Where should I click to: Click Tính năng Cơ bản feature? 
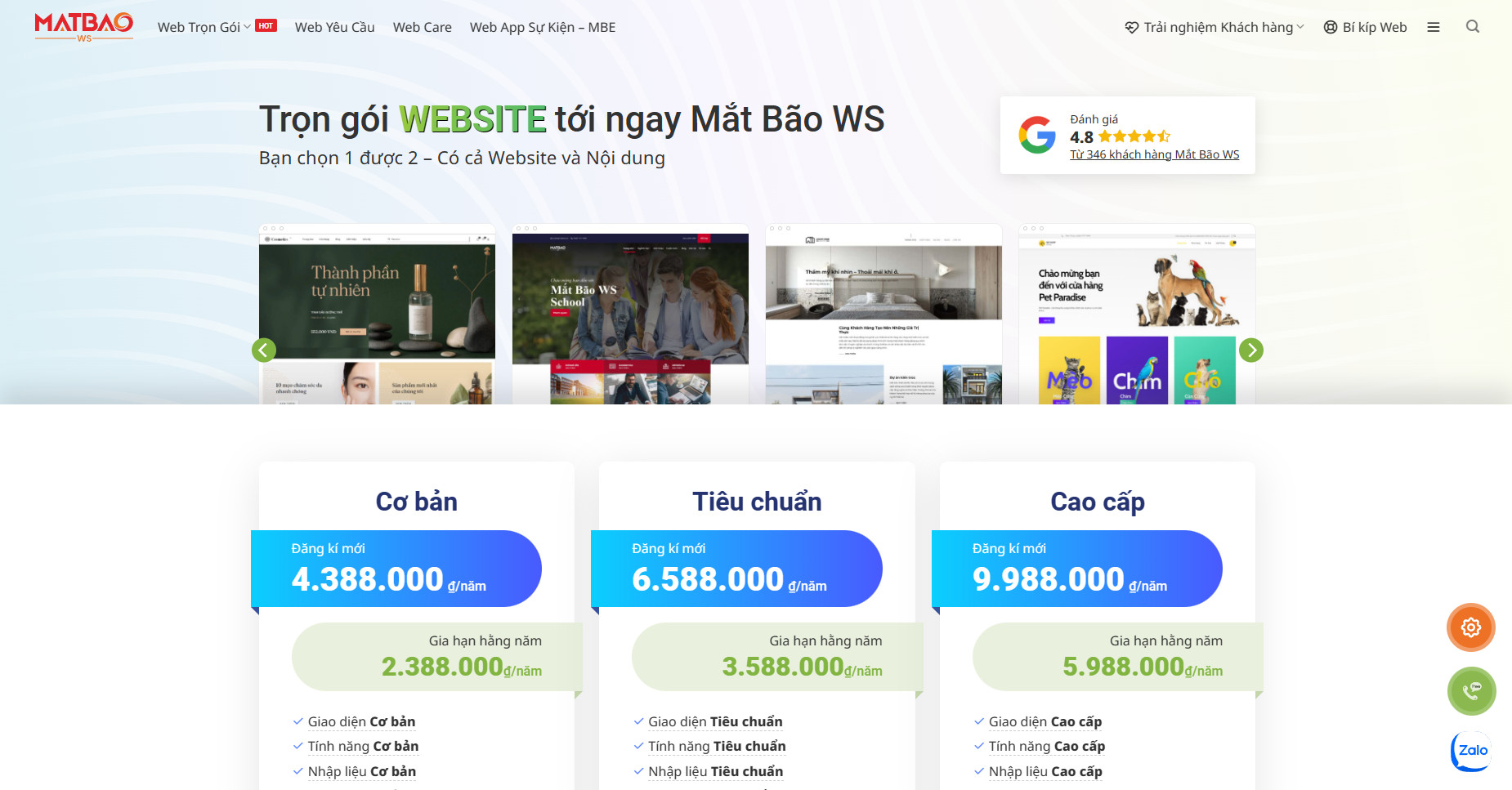pyautogui.click(x=363, y=746)
